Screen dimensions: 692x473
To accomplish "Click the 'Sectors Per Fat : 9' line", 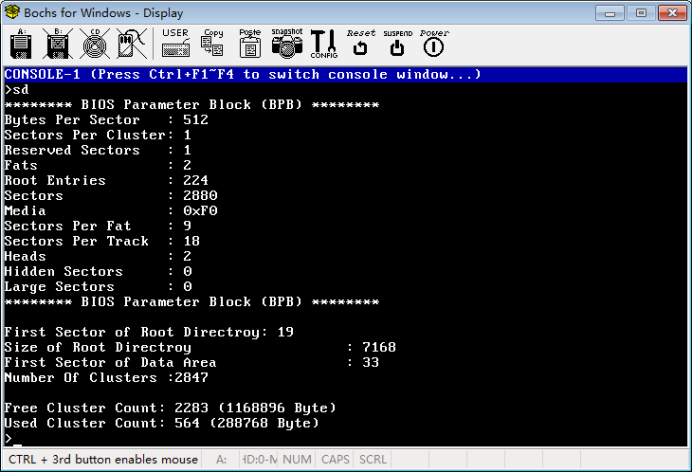I will coord(98,226).
